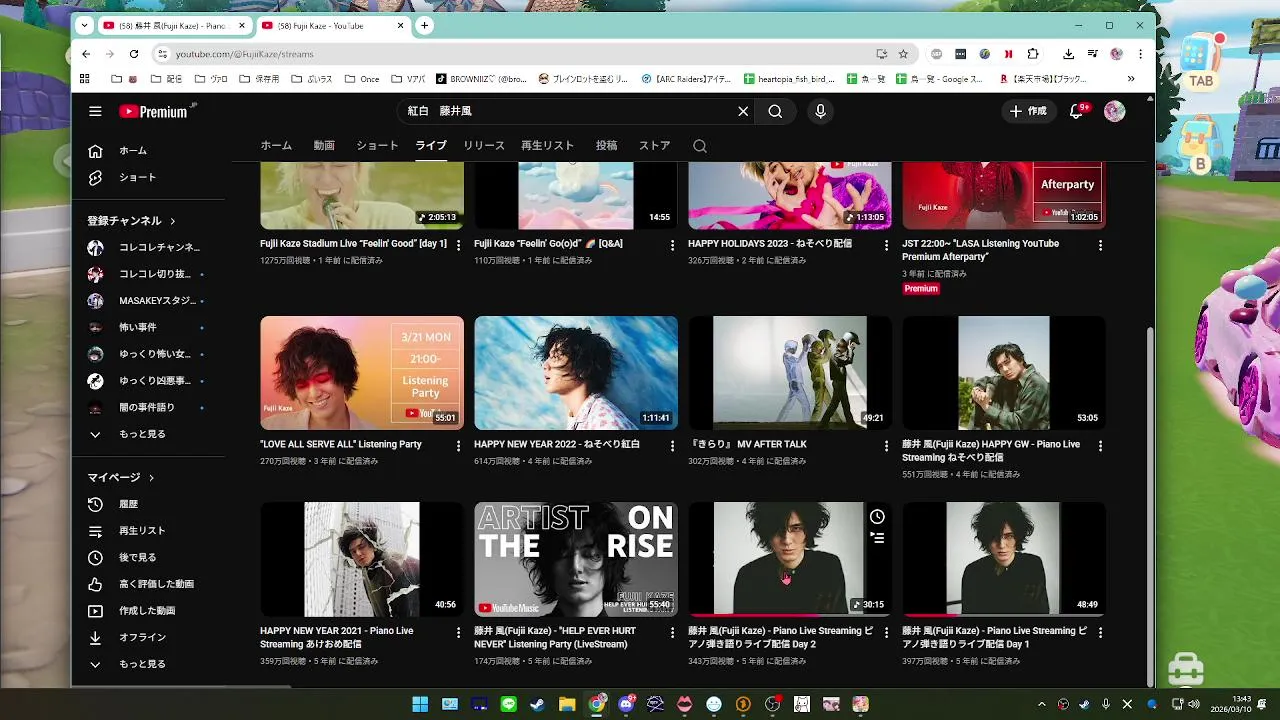Open the browser extensions puzzle icon
This screenshot has width=1280, height=720.
tap(1033, 54)
